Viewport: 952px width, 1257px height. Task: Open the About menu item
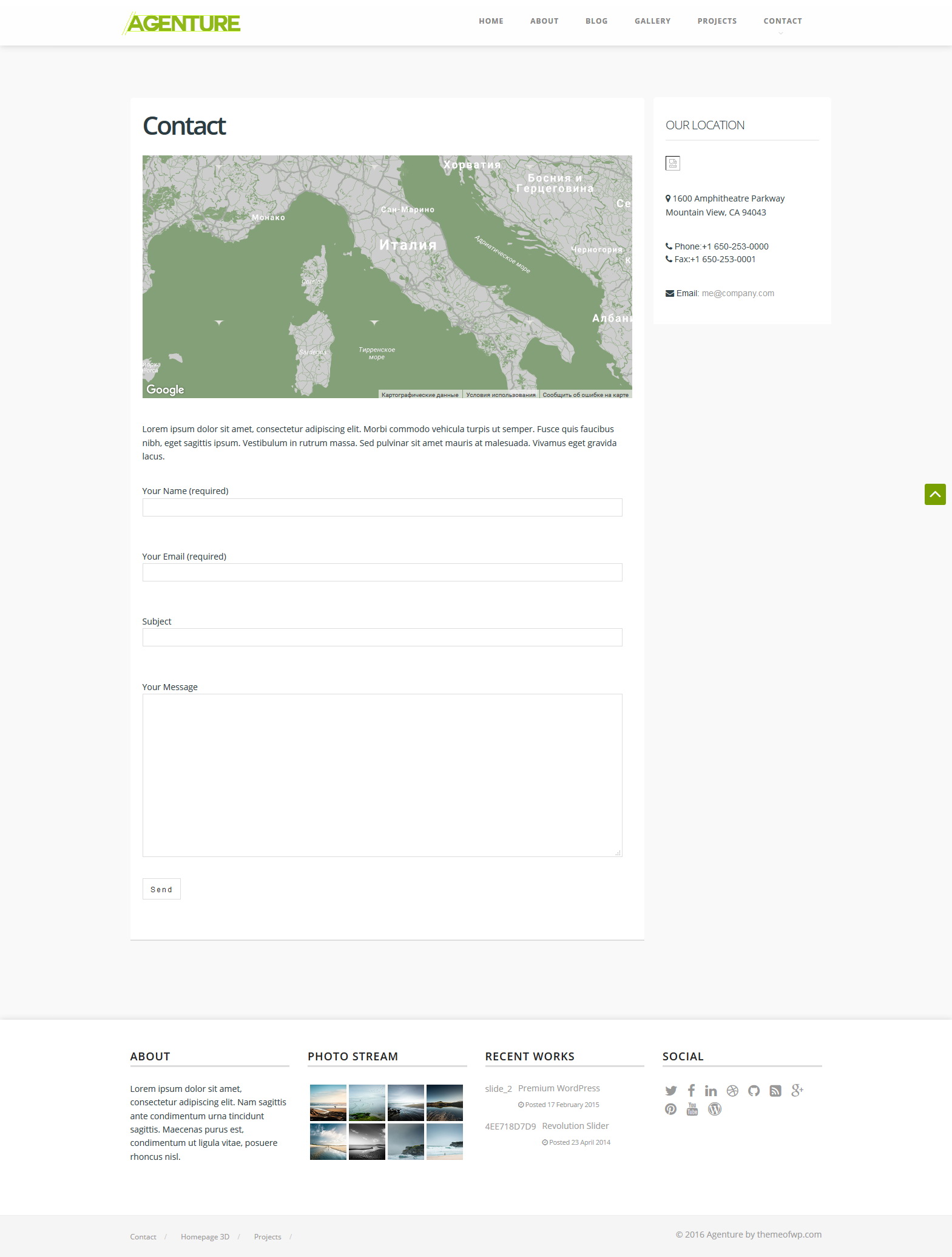pyautogui.click(x=544, y=21)
